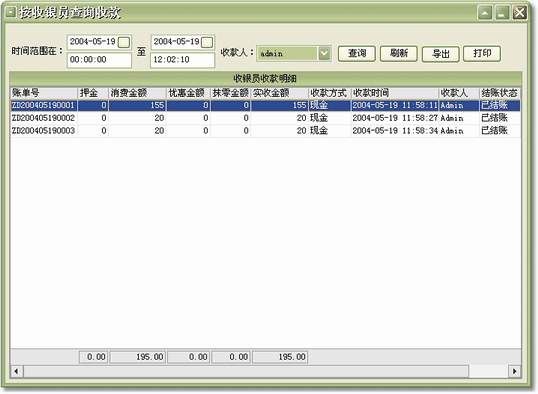Click scrollbar left arrow
This screenshot has width=538, height=394.
tap(16, 371)
